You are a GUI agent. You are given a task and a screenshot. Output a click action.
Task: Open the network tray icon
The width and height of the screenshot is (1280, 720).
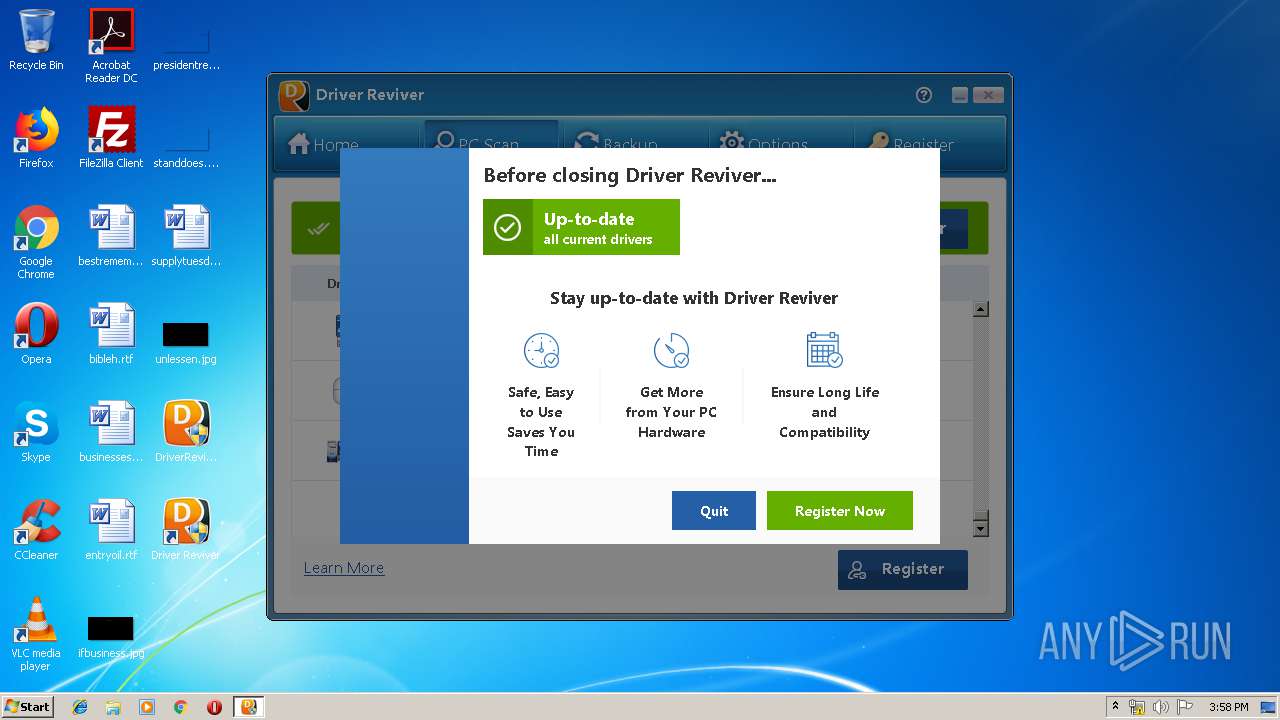(x=1137, y=707)
